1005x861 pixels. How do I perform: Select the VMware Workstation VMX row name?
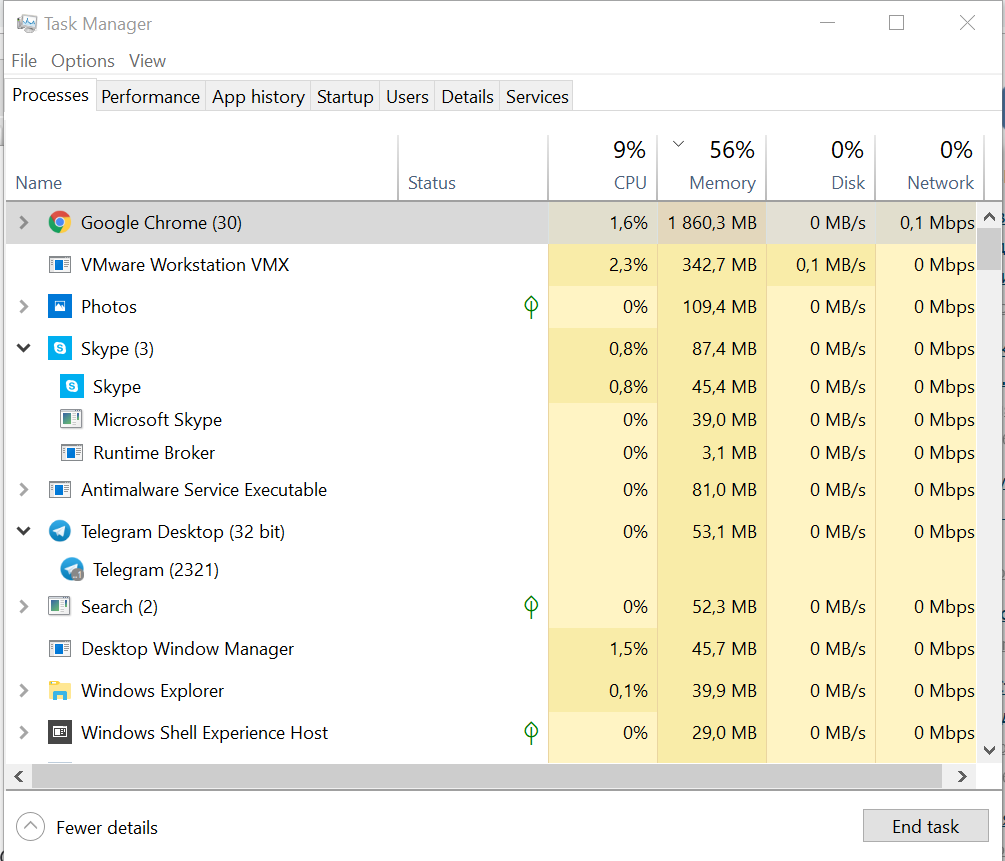click(x=185, y=265)
